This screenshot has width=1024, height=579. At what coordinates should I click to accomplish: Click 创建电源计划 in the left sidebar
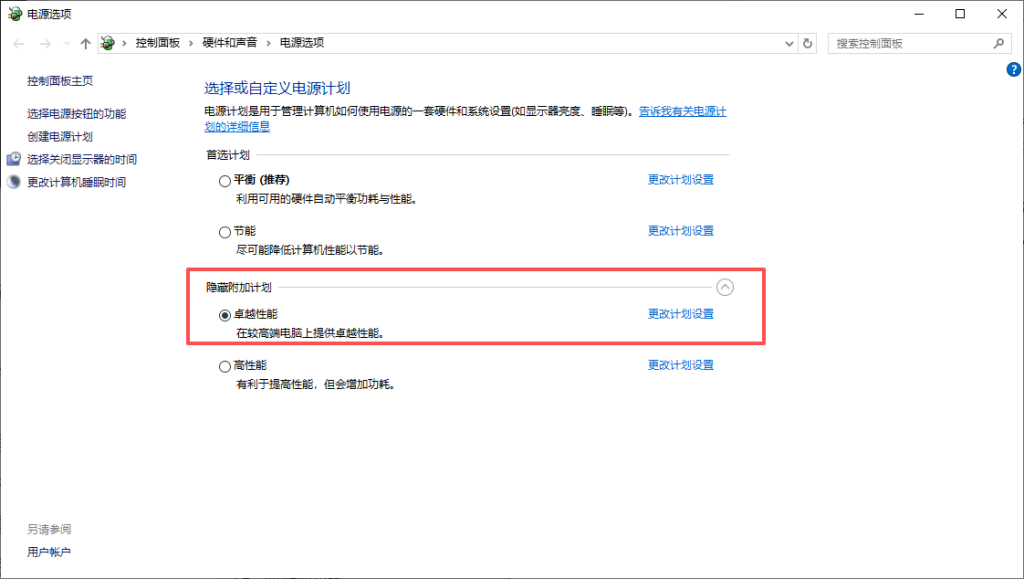click(x=60, y=137)
